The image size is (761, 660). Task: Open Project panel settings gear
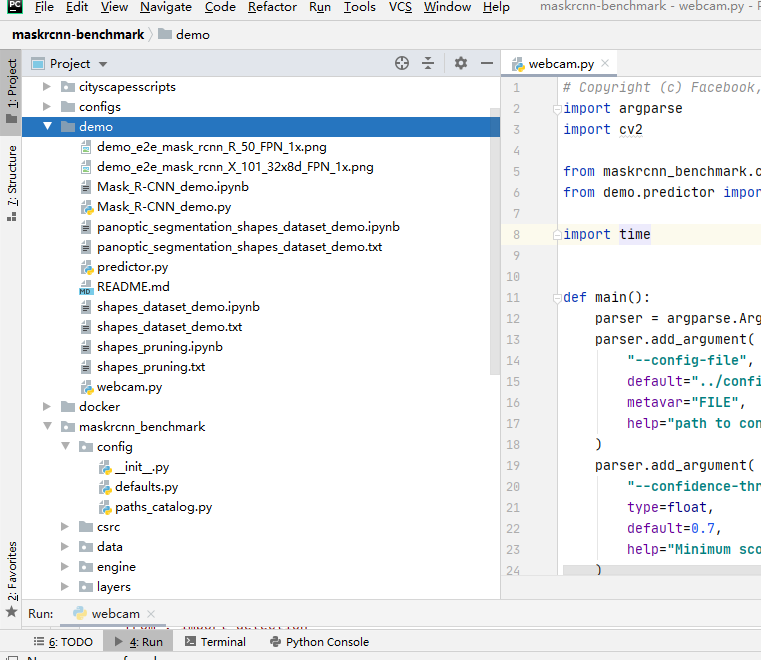click(461, 63)
